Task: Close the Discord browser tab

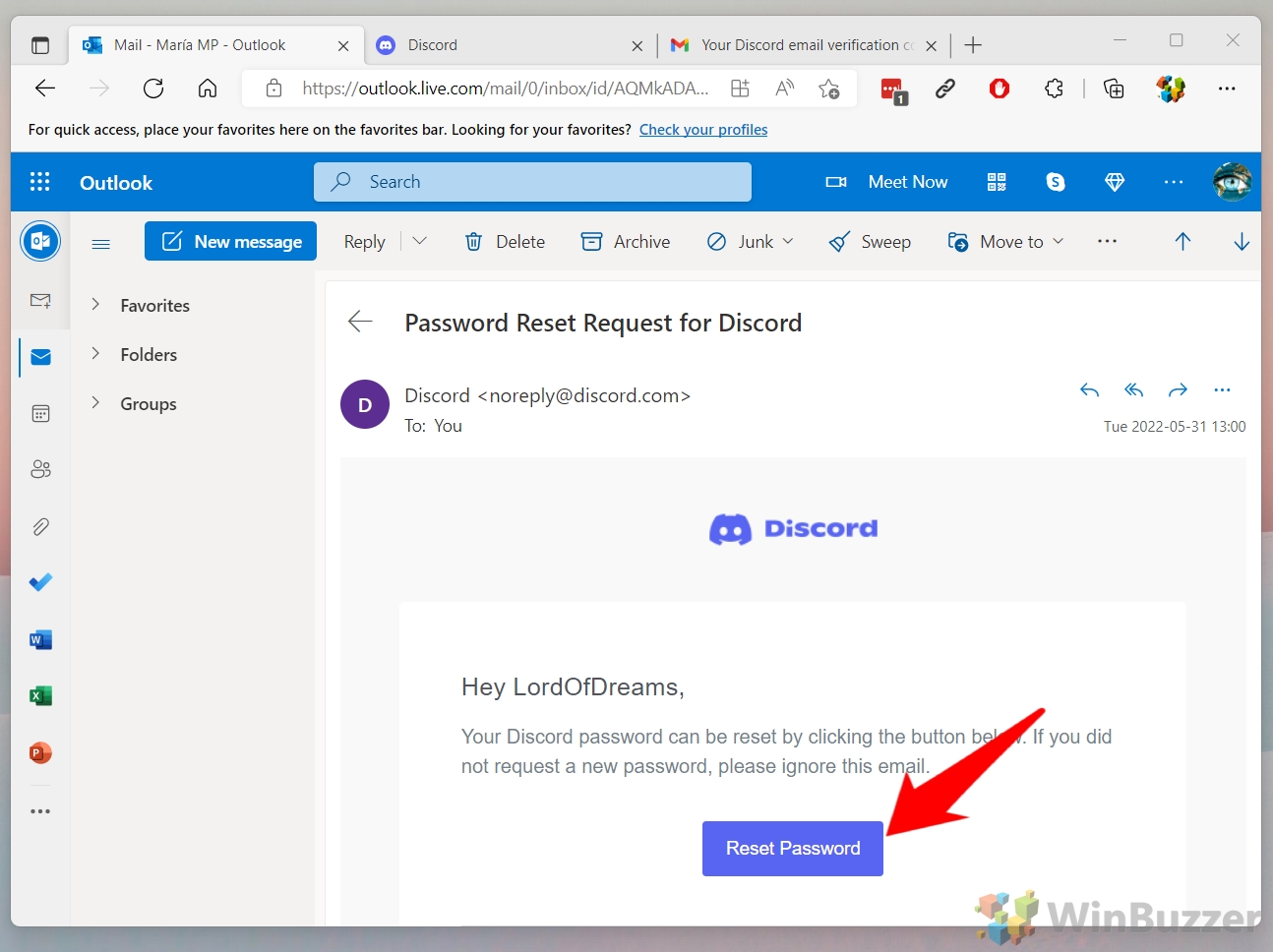Action: coord(637,45)
